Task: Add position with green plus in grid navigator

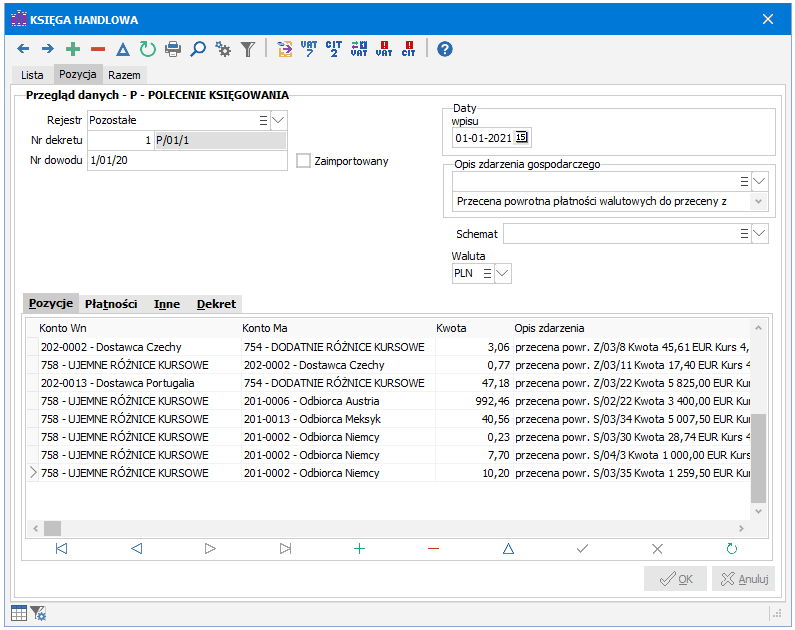Action: tap(359, 548)
